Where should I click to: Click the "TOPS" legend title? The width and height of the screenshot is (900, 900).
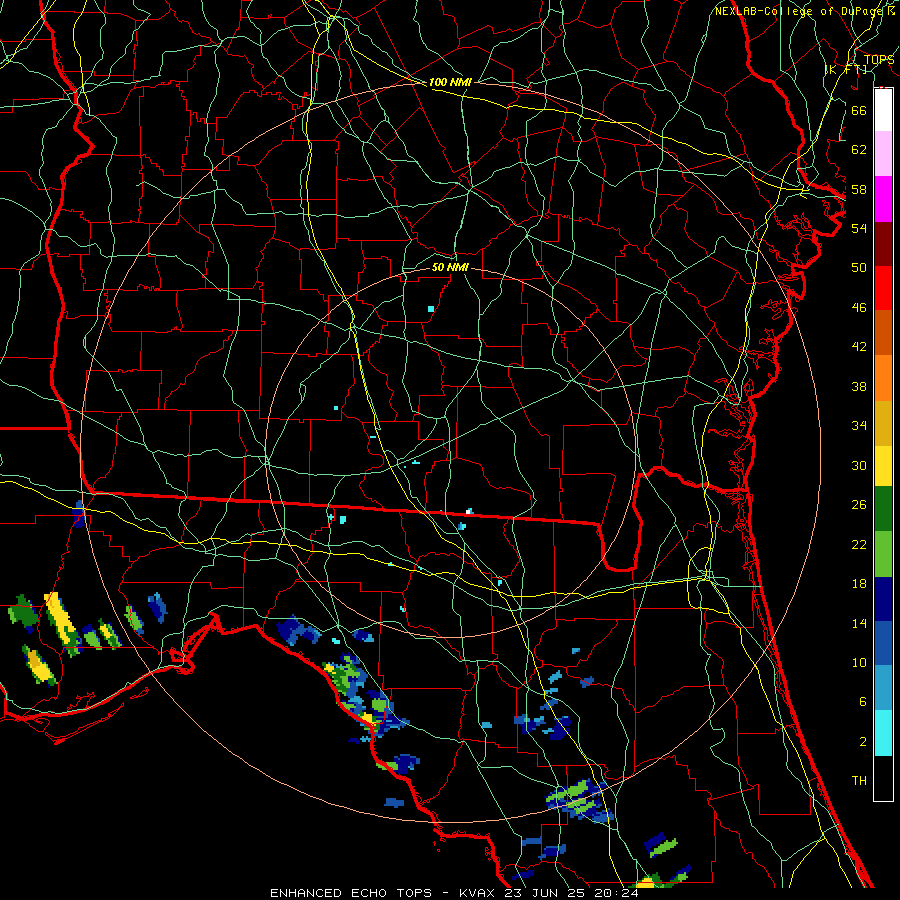879,60
